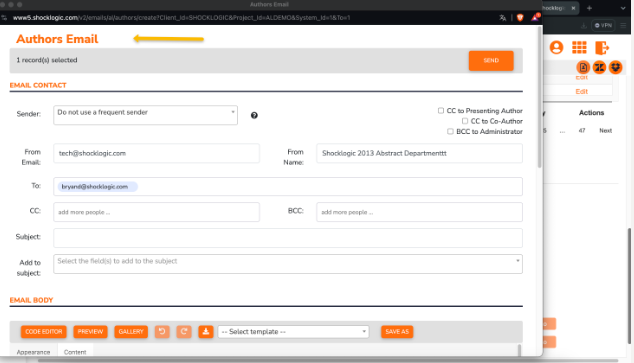Screen dimensions: 634x363
Task: Open downloads icon in background browser toolbar
Action: (x=583, y=25)
